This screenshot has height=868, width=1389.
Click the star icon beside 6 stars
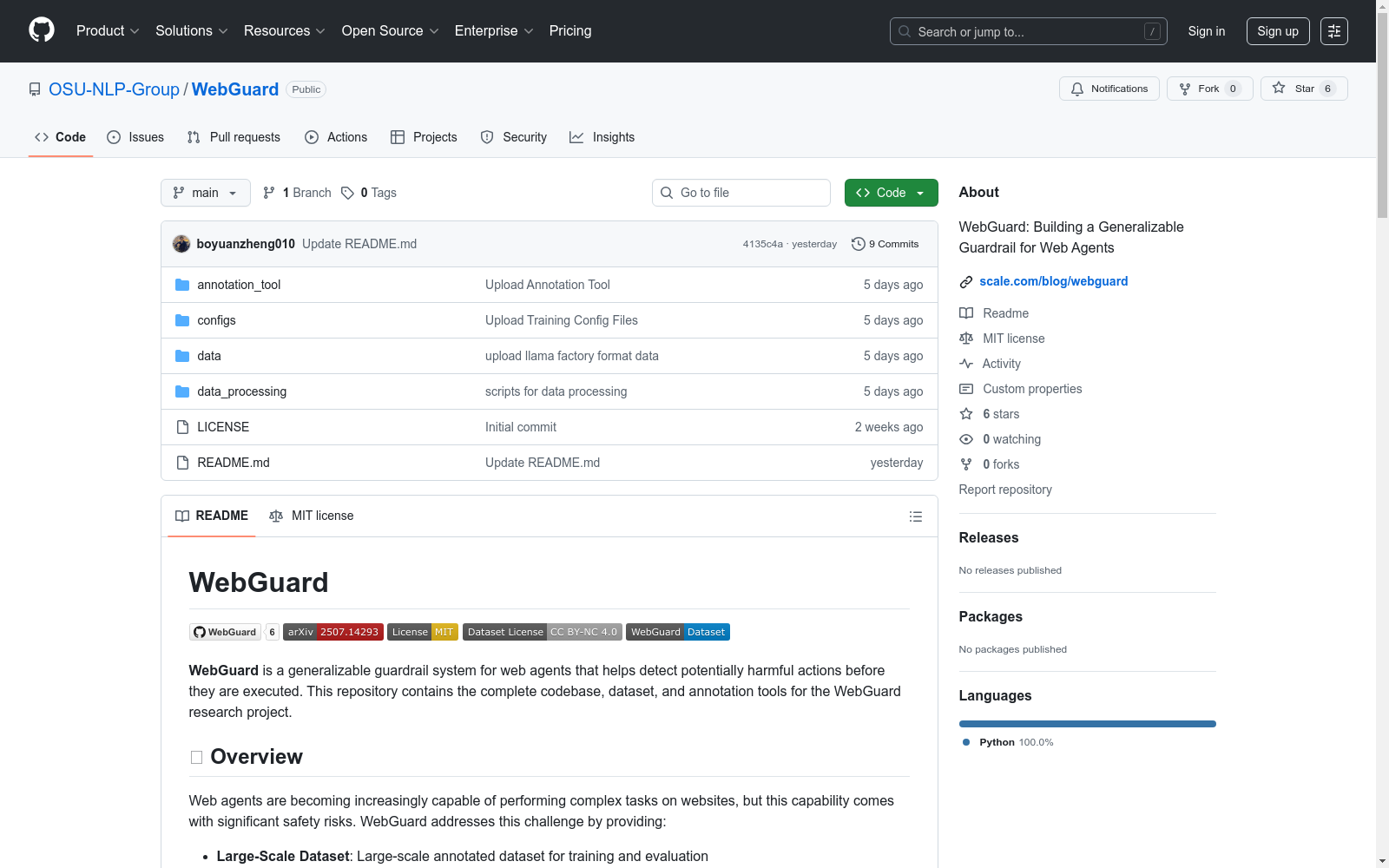pos(966,414)
